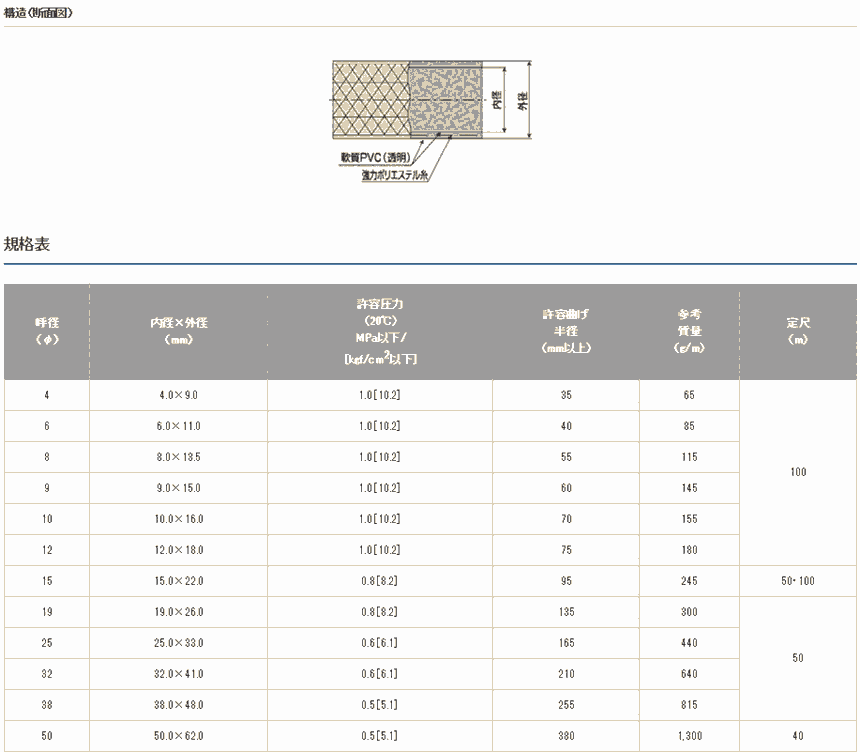860x752 pixels.
Task: Click the 50・100 standard length cell
Action: [797, 582]
